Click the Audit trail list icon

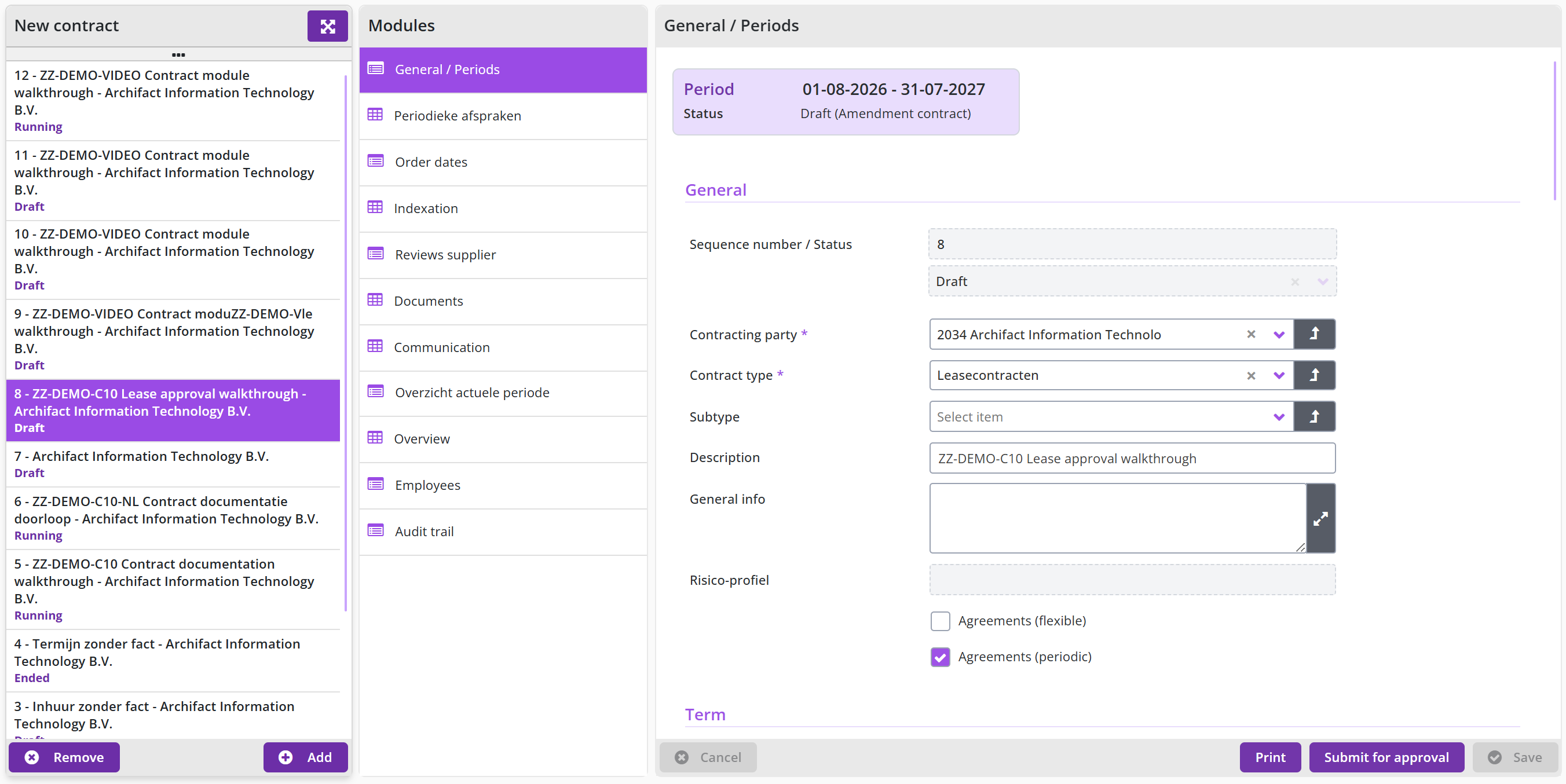pyautogui.click(x=375, y=530)
